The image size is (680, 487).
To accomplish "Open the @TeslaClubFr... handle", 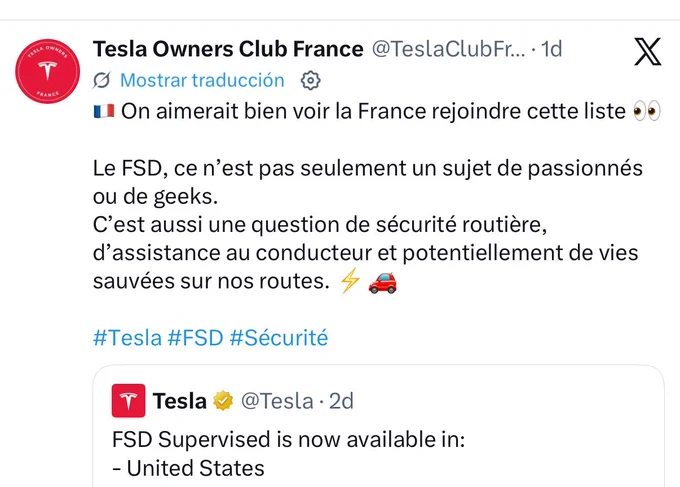I will pos(448,49).
